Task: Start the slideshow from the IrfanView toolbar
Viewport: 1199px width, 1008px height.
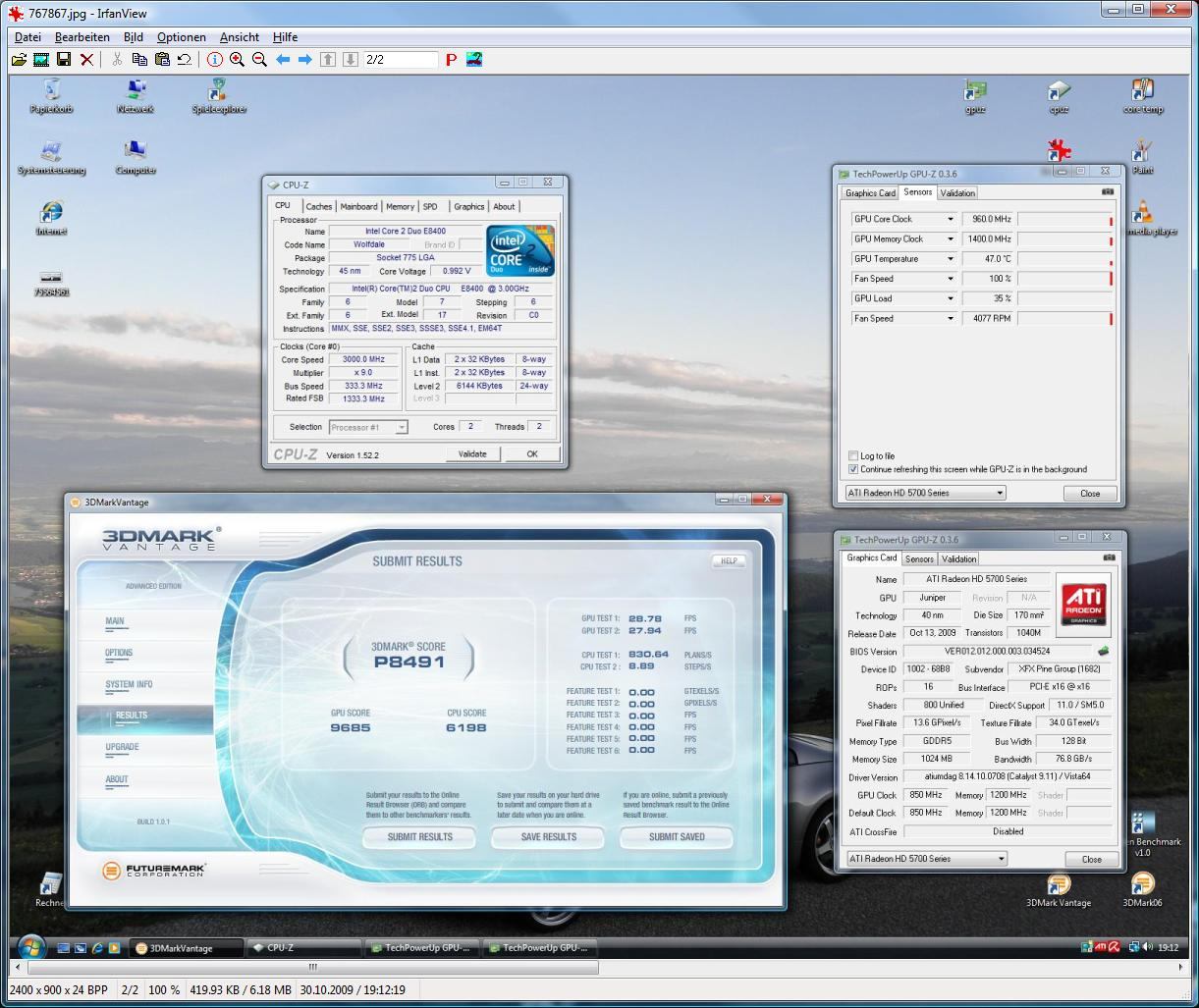Action: pyautogui.click(x=41, y=60)
